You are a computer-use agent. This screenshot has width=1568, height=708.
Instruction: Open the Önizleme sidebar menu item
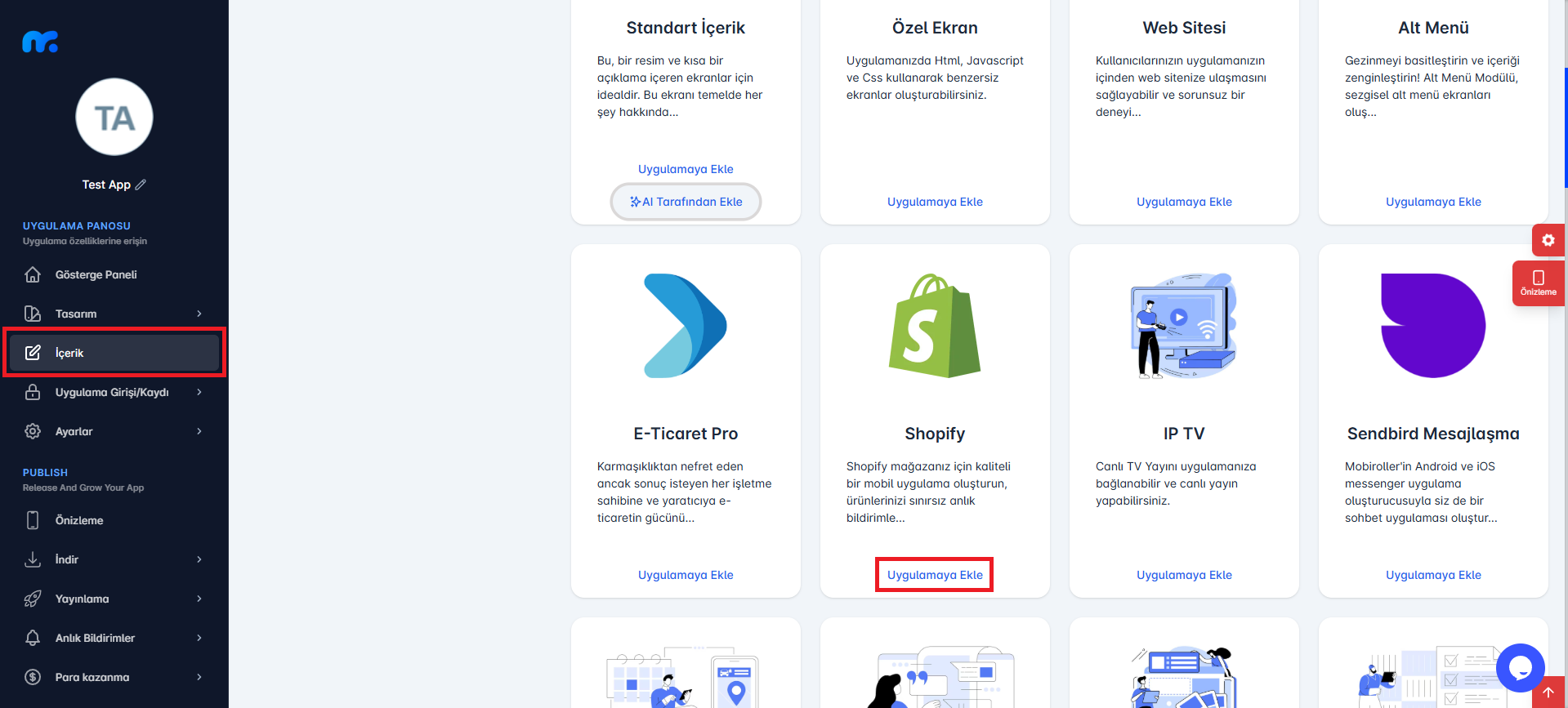[114, 520]
